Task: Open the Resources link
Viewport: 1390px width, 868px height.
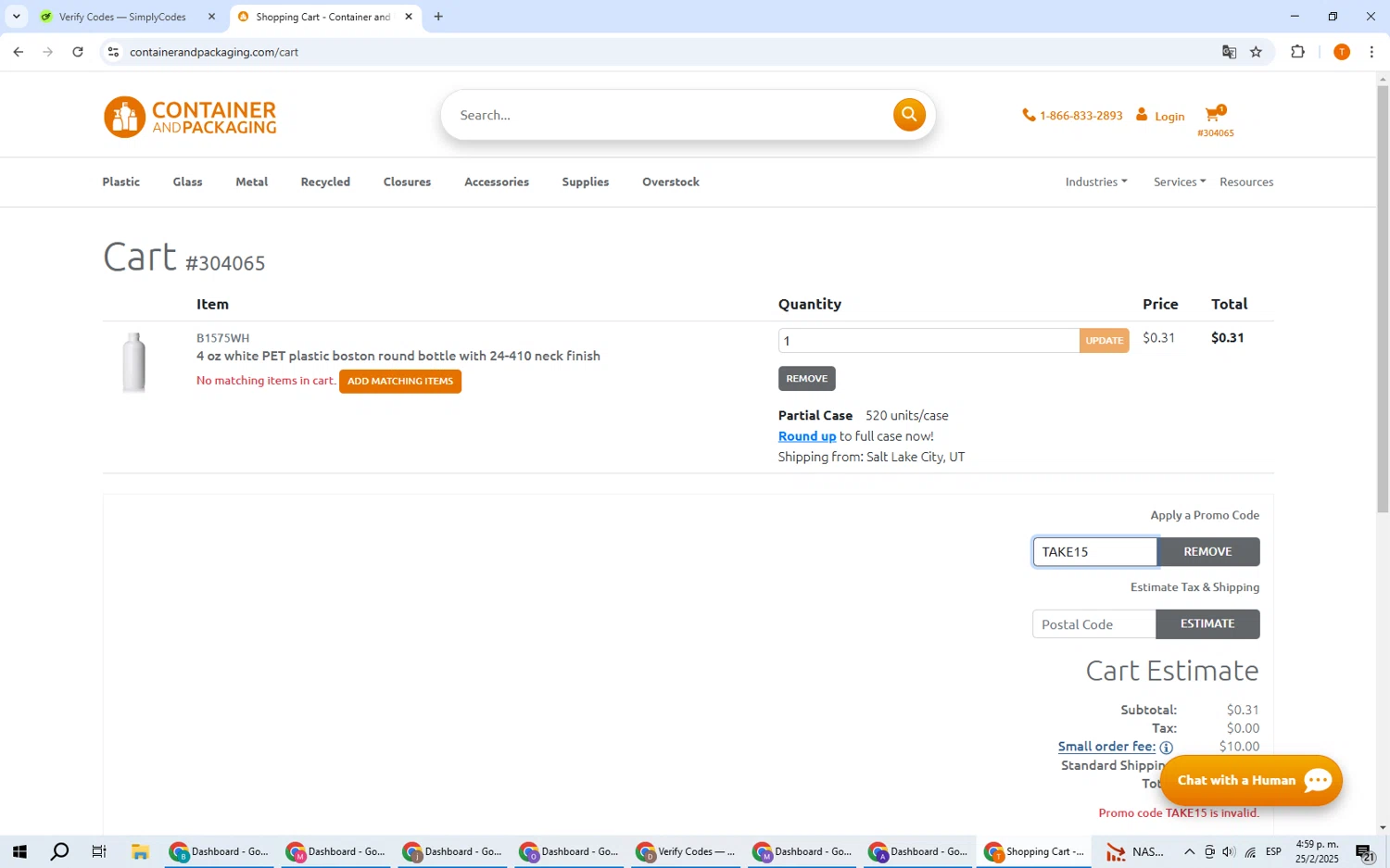Action: (1246, 182)
